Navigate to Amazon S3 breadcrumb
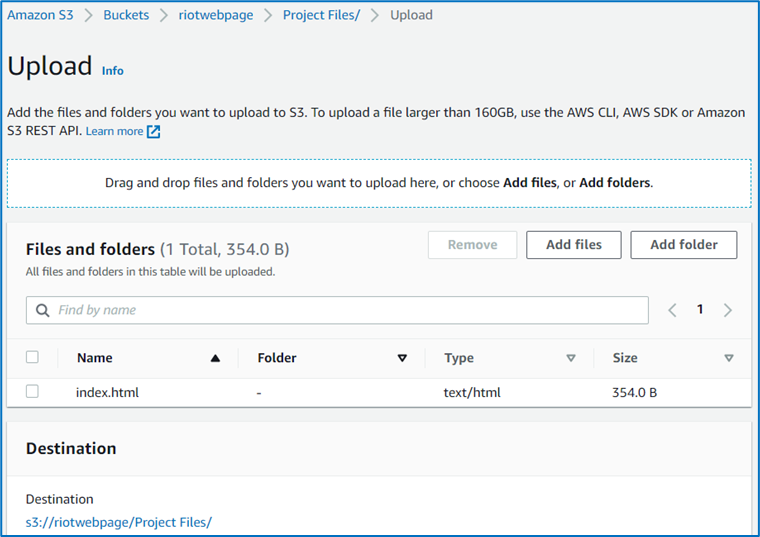This screenshot has height=537, width=760. point(40,15)
